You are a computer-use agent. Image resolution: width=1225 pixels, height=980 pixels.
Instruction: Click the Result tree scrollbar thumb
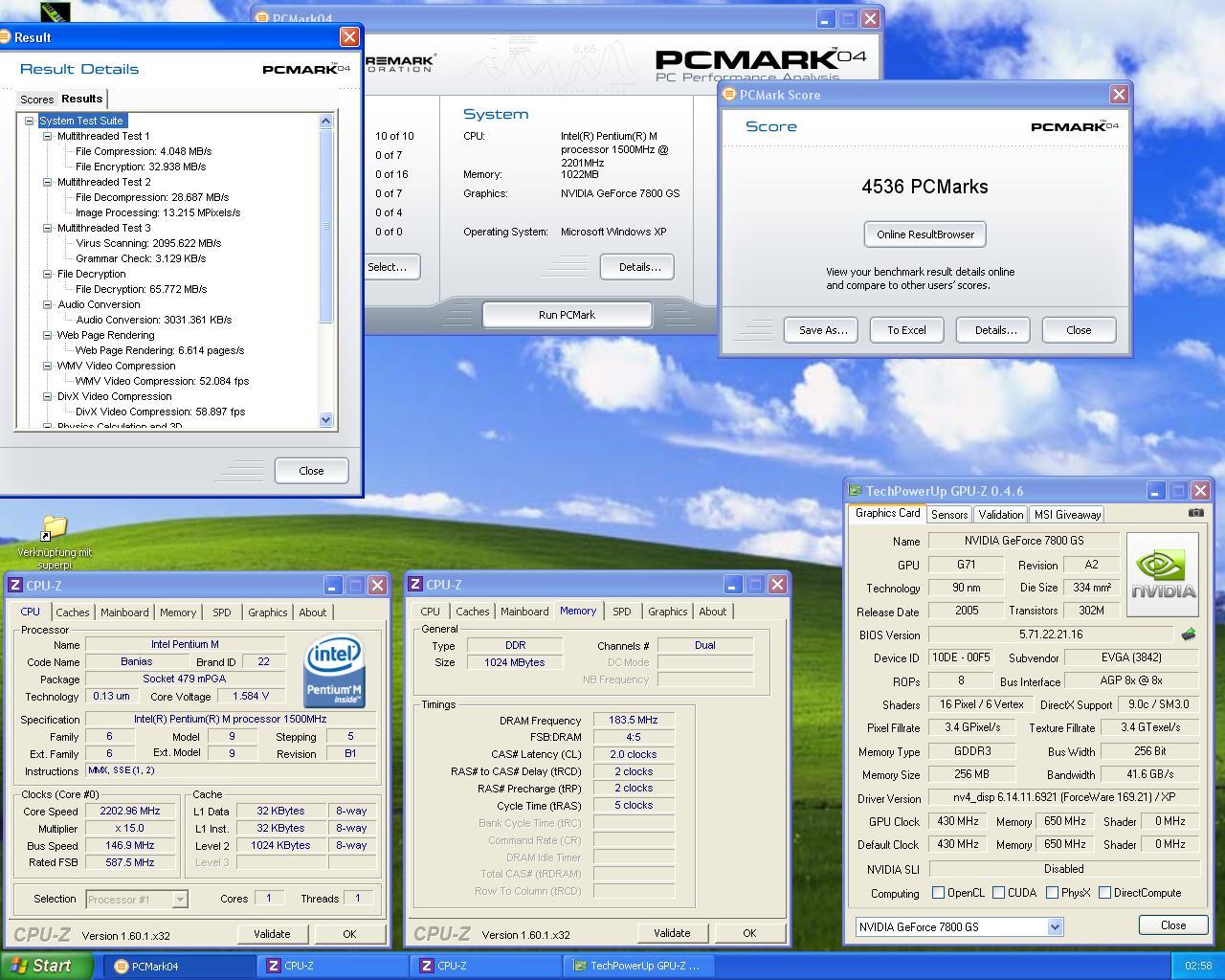[325, 226]
